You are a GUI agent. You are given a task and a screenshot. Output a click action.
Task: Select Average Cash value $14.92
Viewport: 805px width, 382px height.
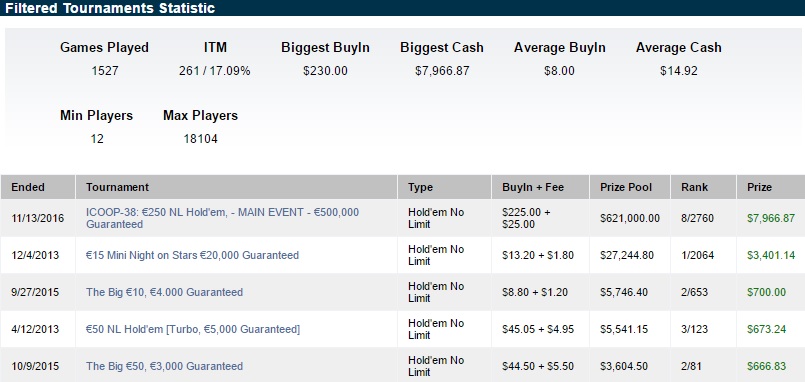coord(679,71)
